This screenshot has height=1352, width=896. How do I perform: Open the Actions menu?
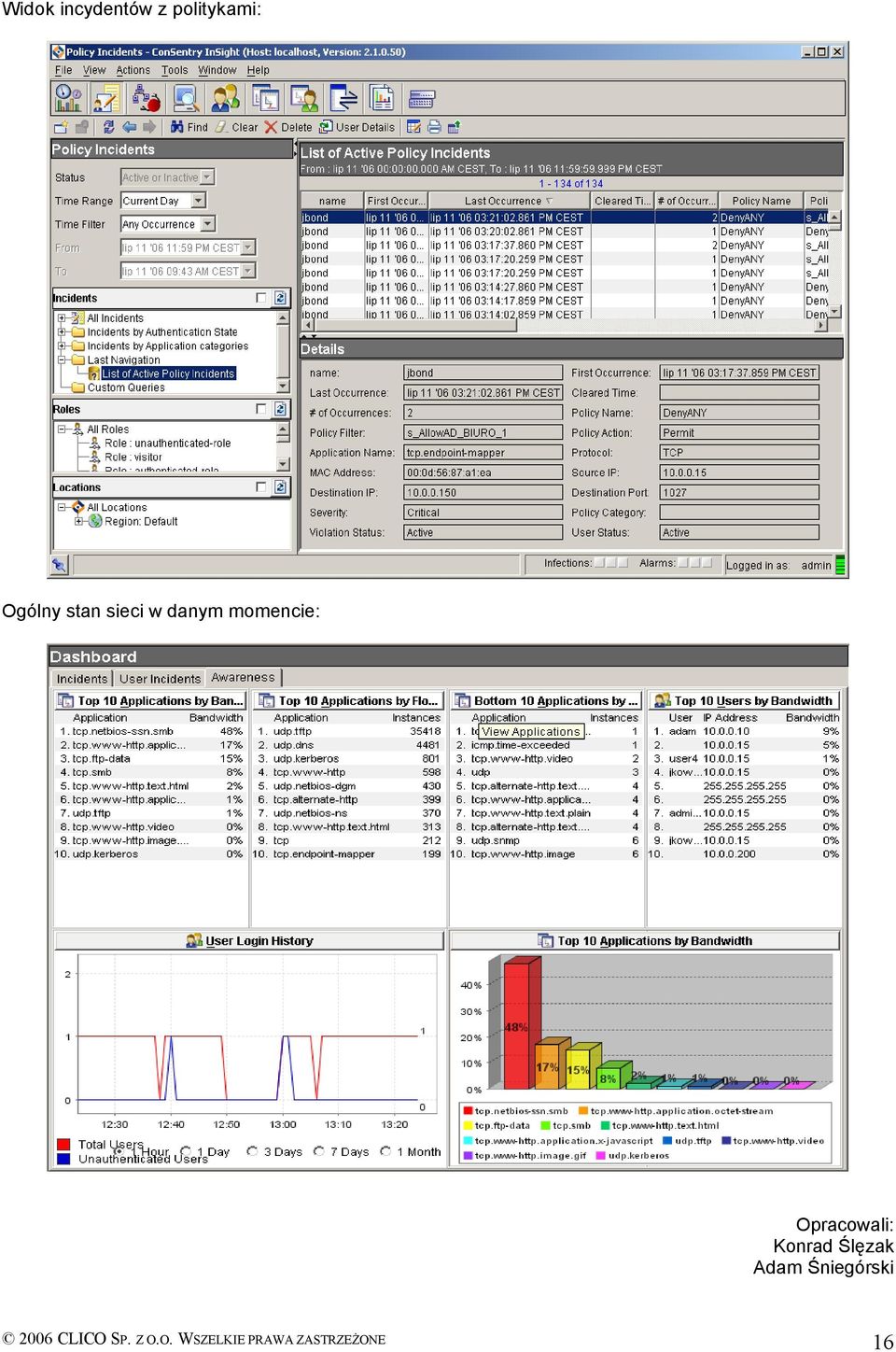(133, 70)
